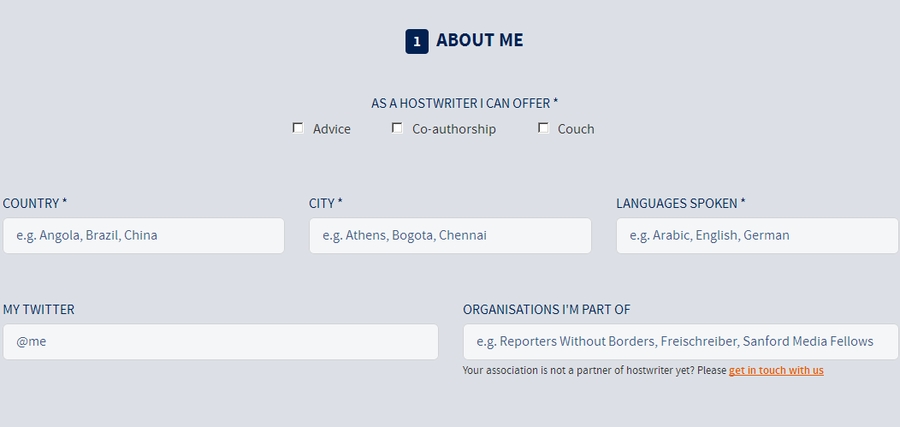Check the Couch checkbox
The height and width of the screenshot is (427, 900).
pos(543,128)
